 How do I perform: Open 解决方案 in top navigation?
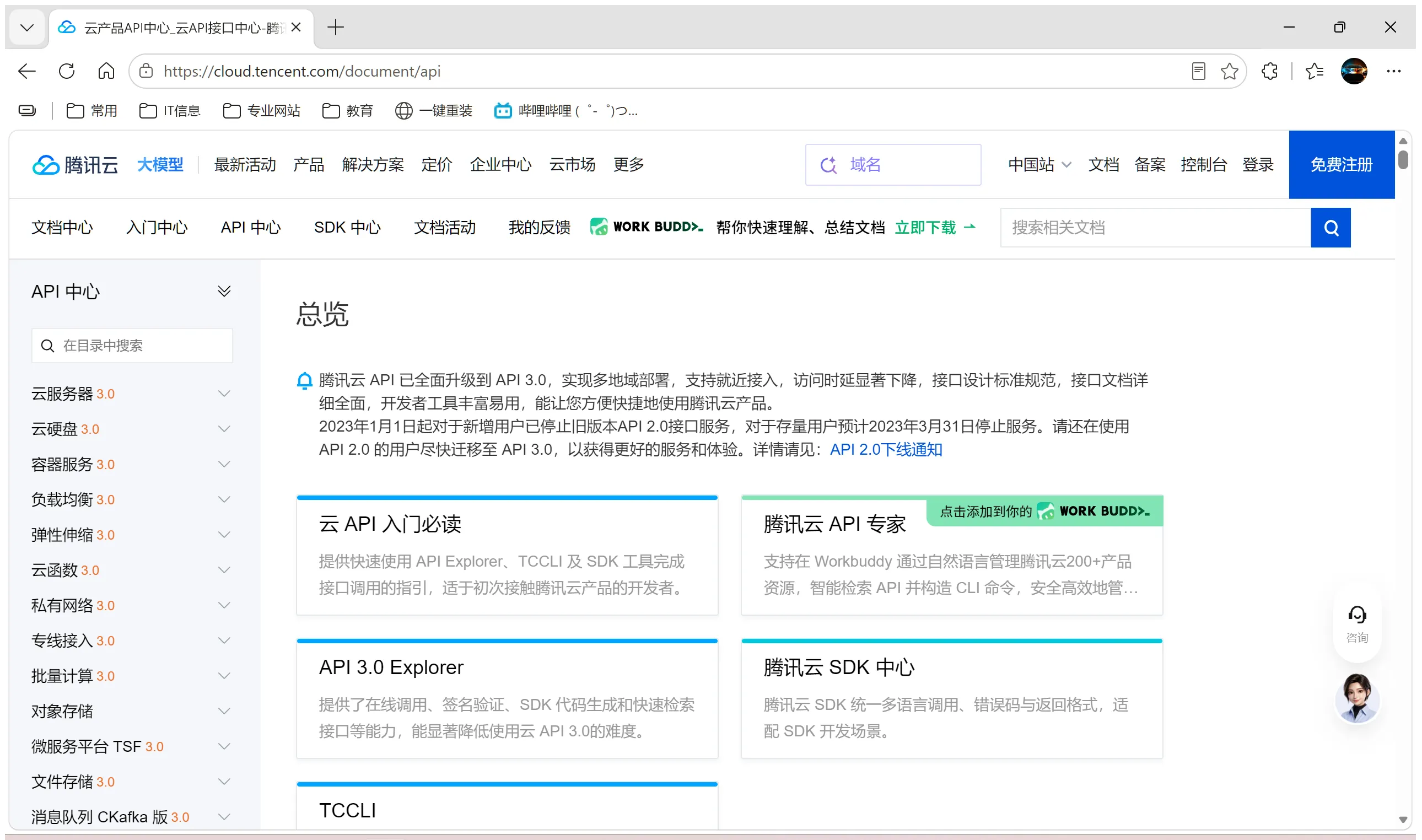coord(373,165)
